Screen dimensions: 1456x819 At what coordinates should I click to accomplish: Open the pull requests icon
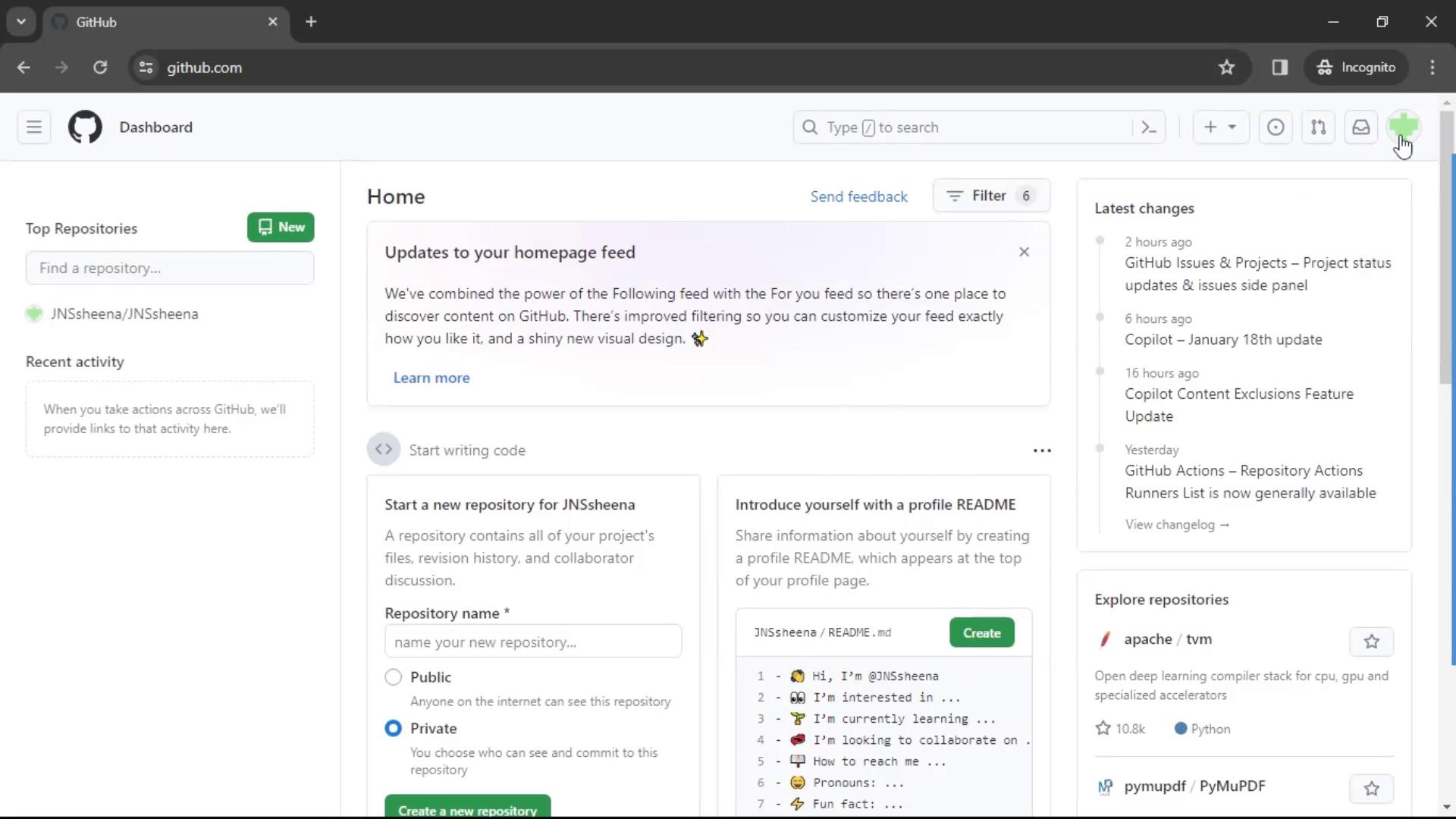point(1318,127)
